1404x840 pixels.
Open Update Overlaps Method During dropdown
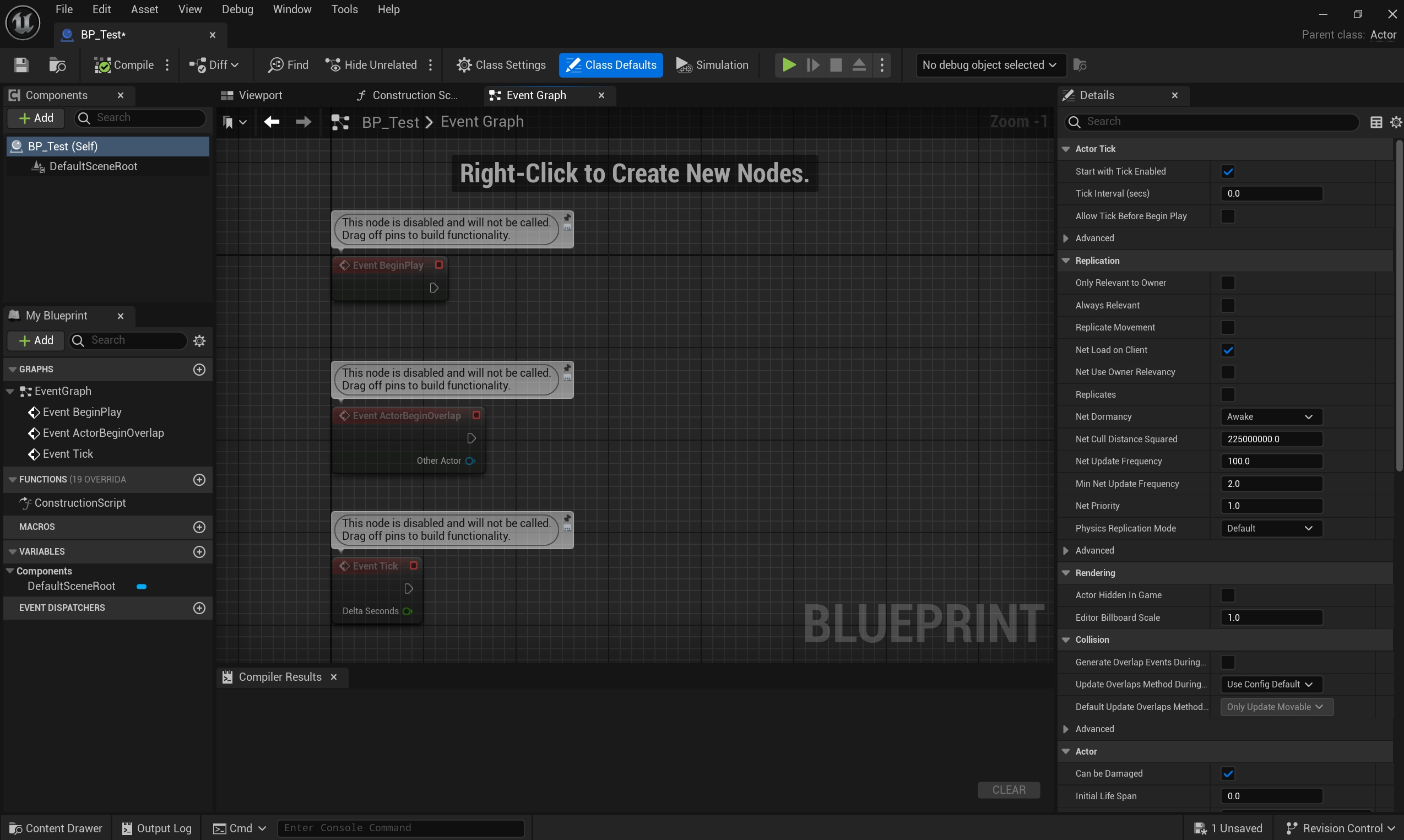1271,685
